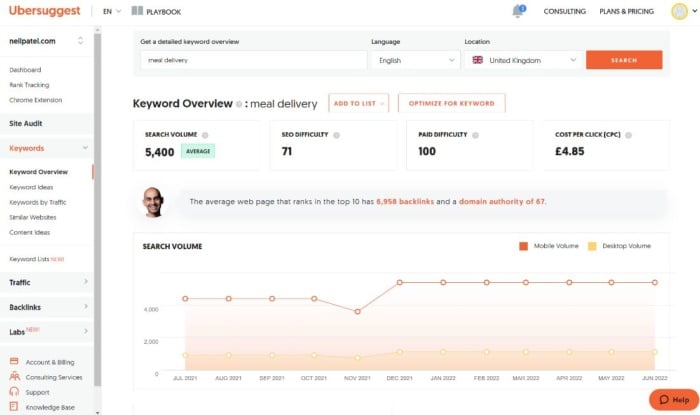Open Plans & Pricing in the top navigation

tap(627, 11)
